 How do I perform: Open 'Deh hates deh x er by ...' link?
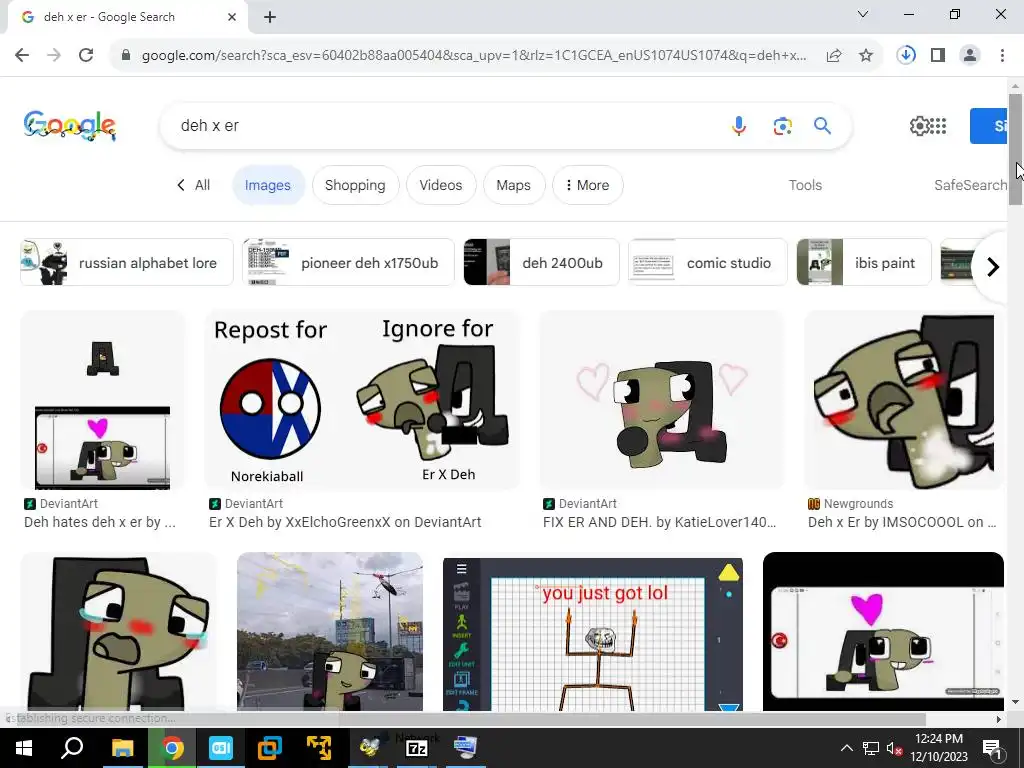coord(99,522)
